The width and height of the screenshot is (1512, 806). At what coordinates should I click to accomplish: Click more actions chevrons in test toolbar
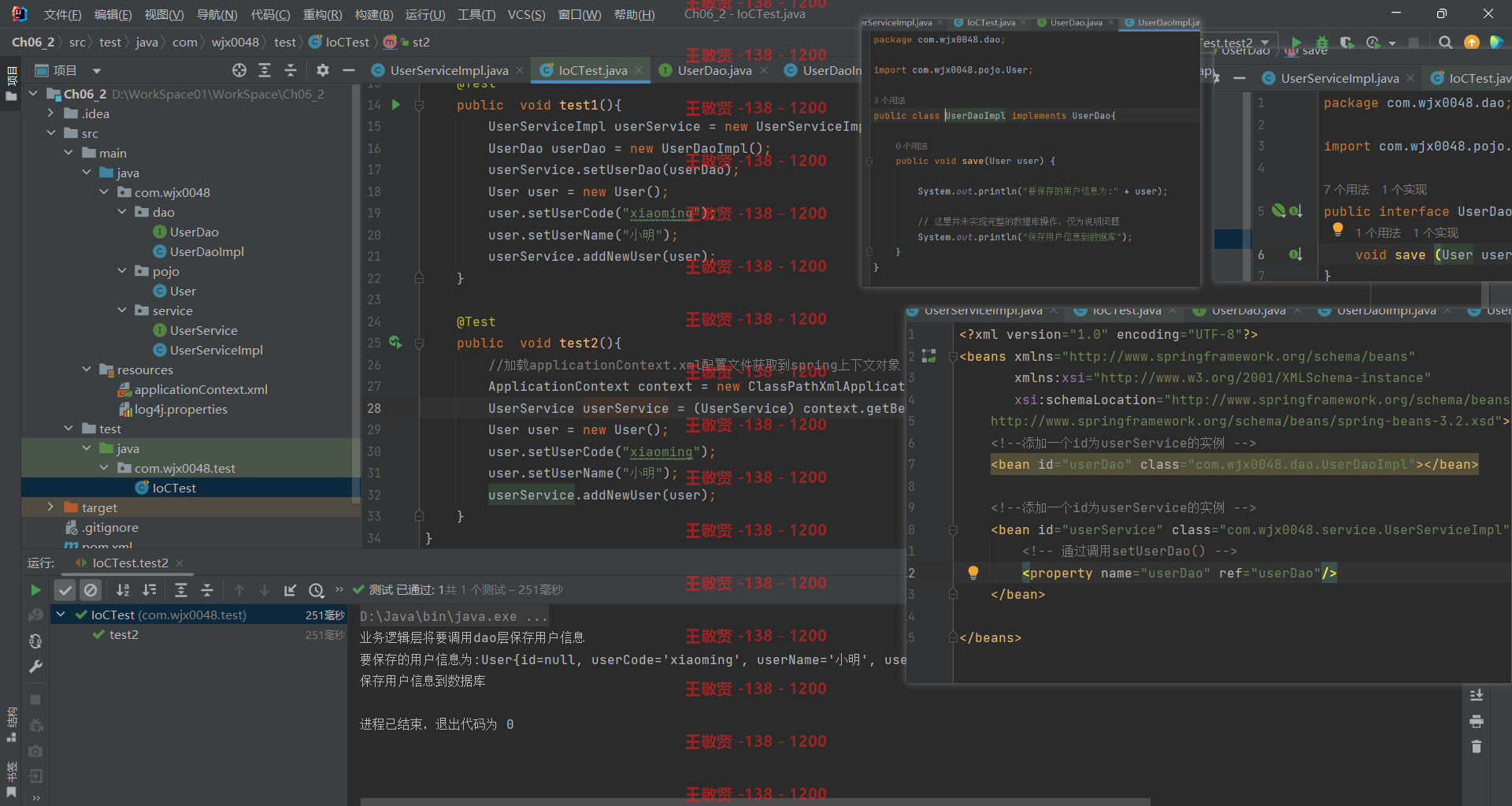tap(339, 589)
